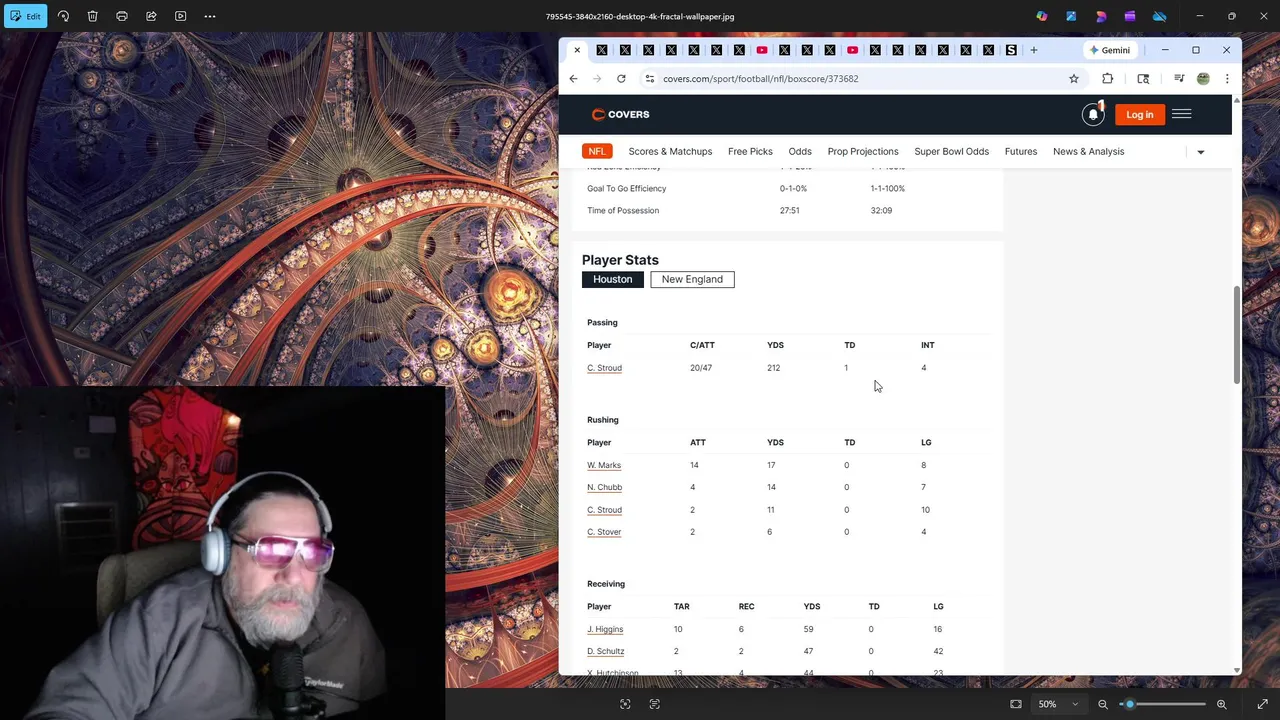
Task: Open notifications bell on Covers
Action: (x=1093, y=114)
